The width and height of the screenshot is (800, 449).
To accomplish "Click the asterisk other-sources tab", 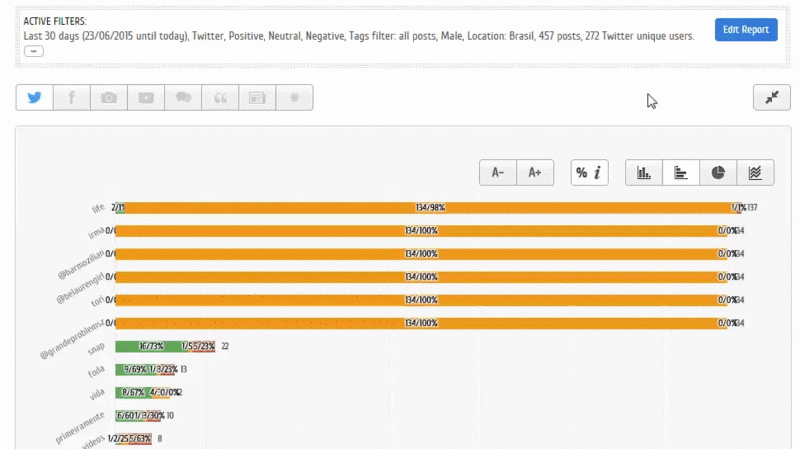I will click(294, 97).
